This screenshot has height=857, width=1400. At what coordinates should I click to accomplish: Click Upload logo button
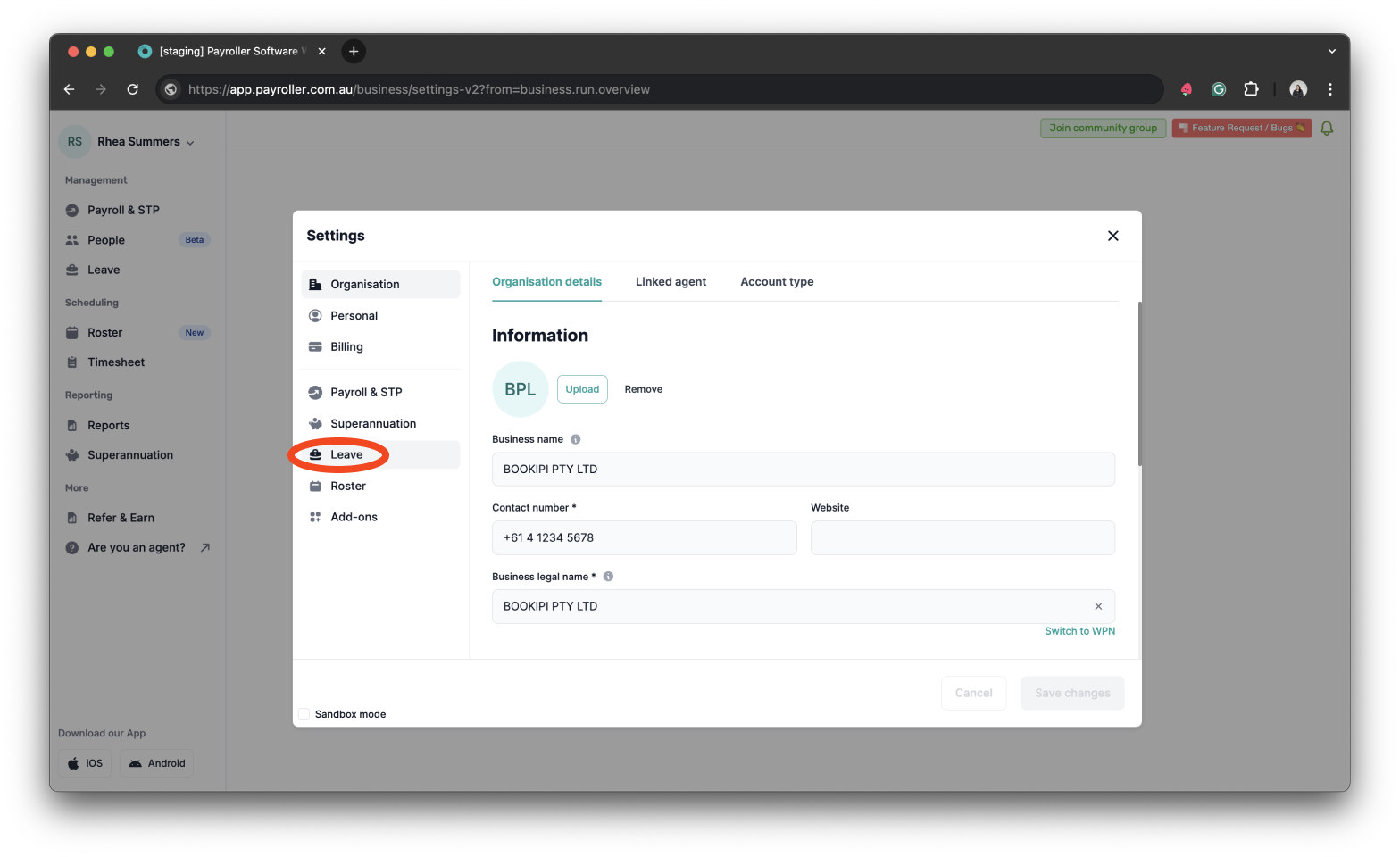point(582,389)
